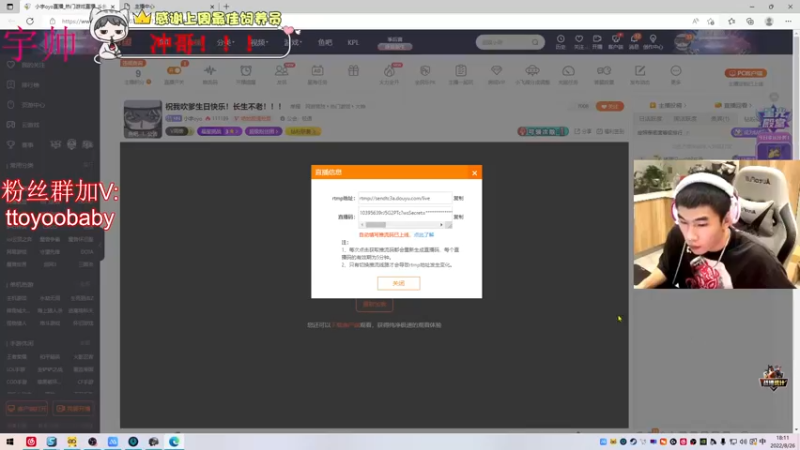Open the gift box icon in streamer toolbar
This screenshot has width=800, height=450.
tap(353, 70)
